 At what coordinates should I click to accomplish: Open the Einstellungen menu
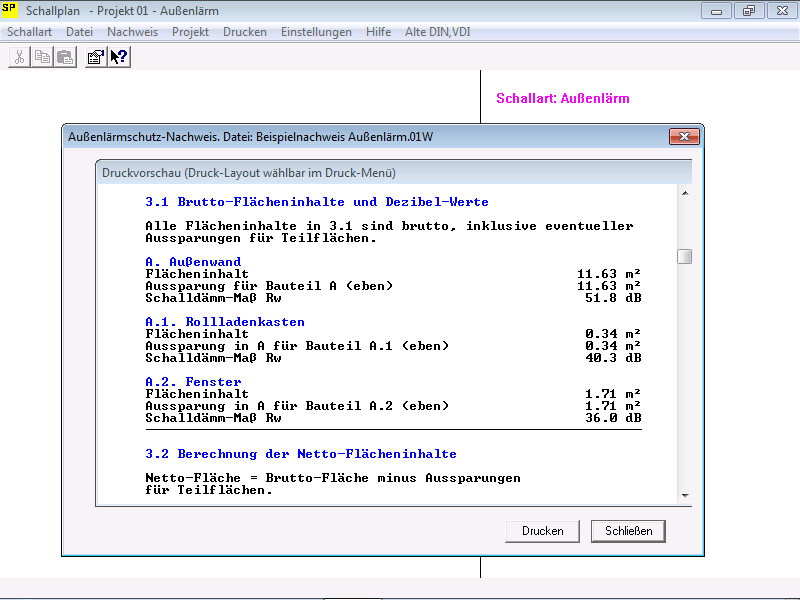point(316,32)
